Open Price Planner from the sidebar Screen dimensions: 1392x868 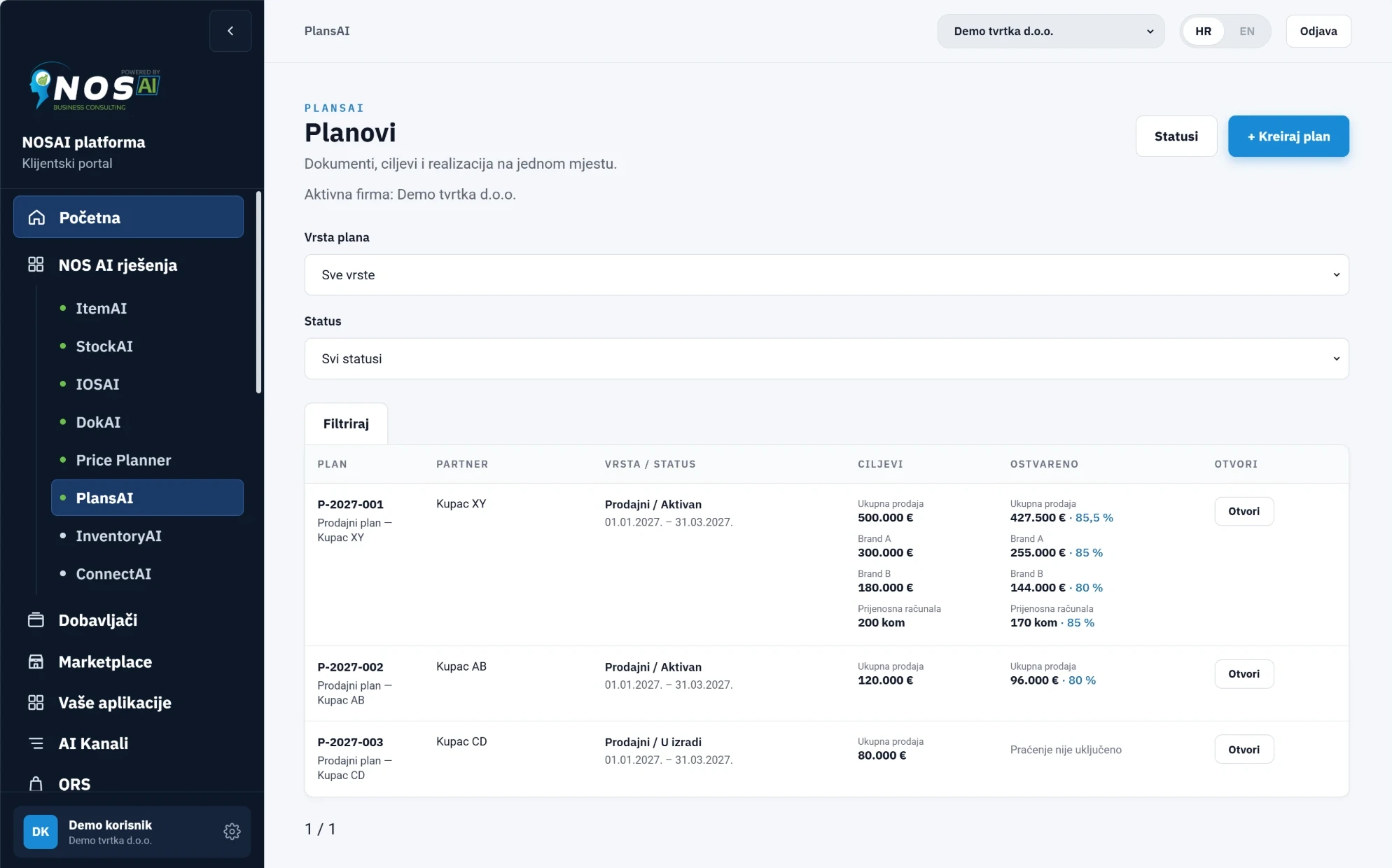point(123,460)
